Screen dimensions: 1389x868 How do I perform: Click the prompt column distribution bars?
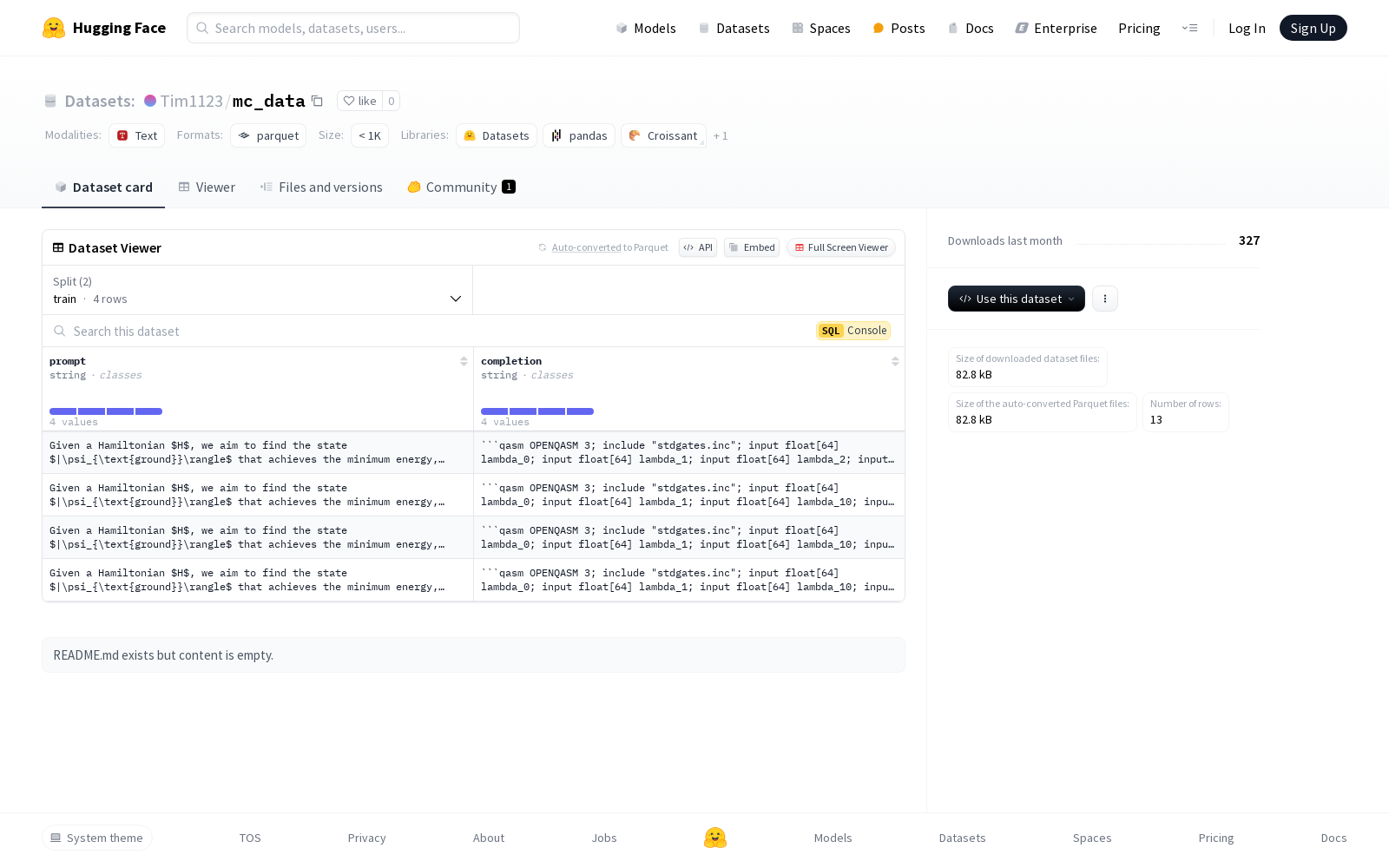pyautogui.click(x=106, y=411)
